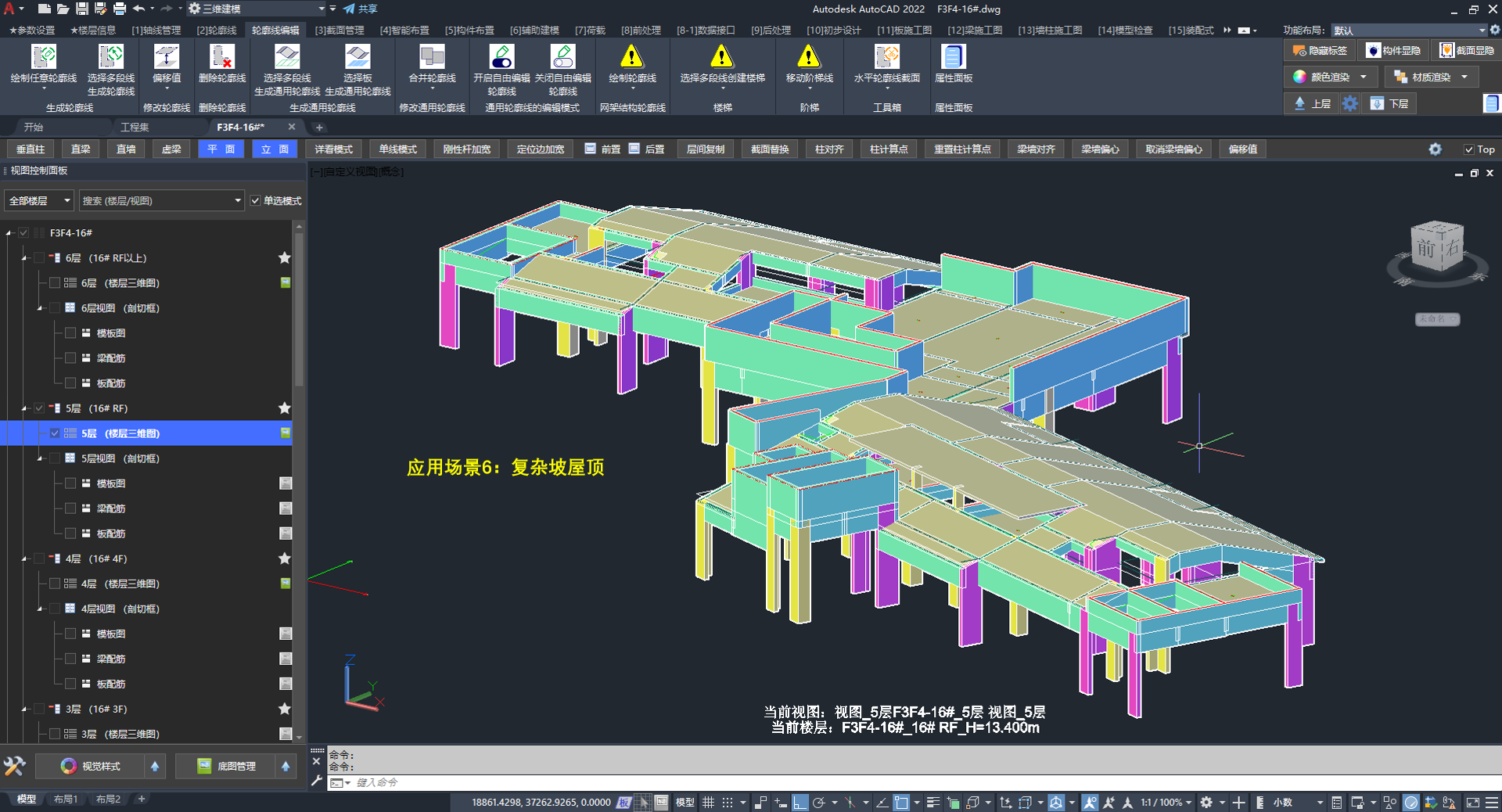This screenshot has width=1502, height=812.
Task: Click the 绘制任意轮廓线 ribbon icon
Action: (44, 58)
